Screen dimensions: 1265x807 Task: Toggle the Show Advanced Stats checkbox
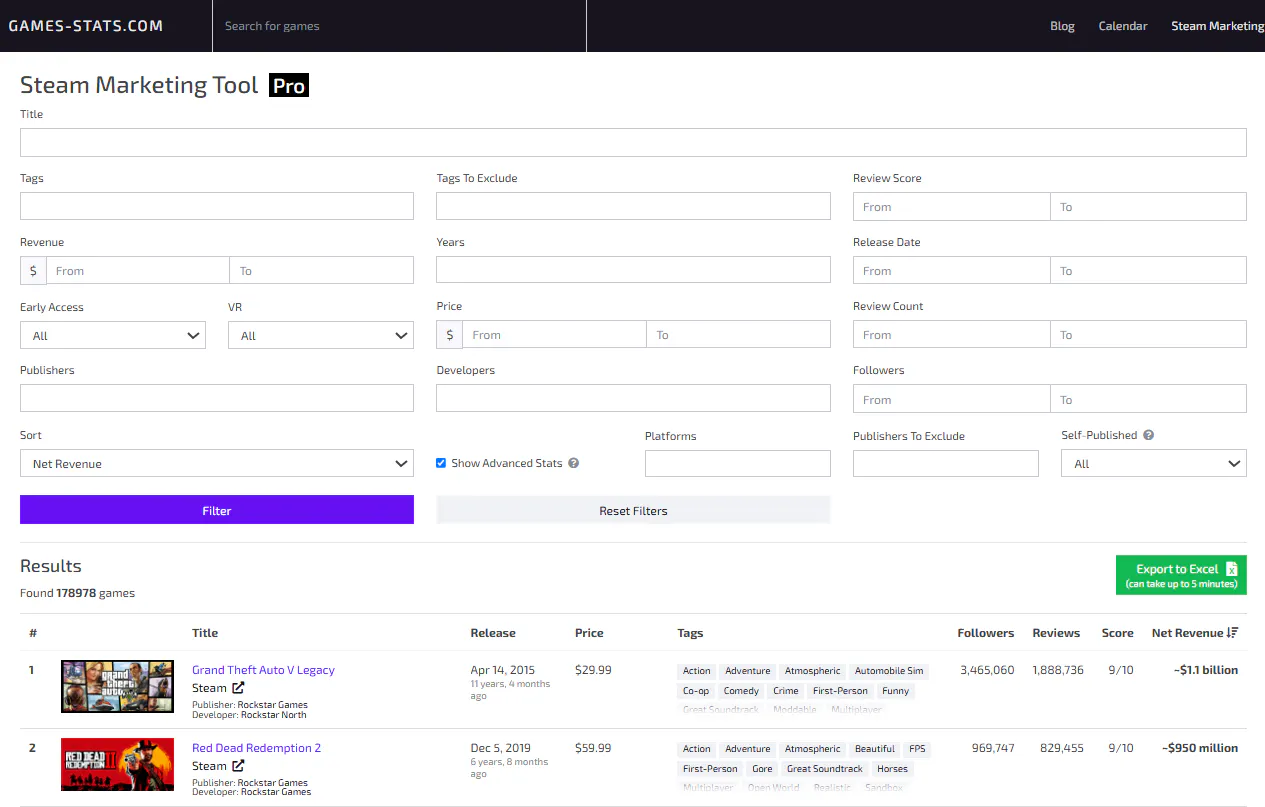[441, 463]
